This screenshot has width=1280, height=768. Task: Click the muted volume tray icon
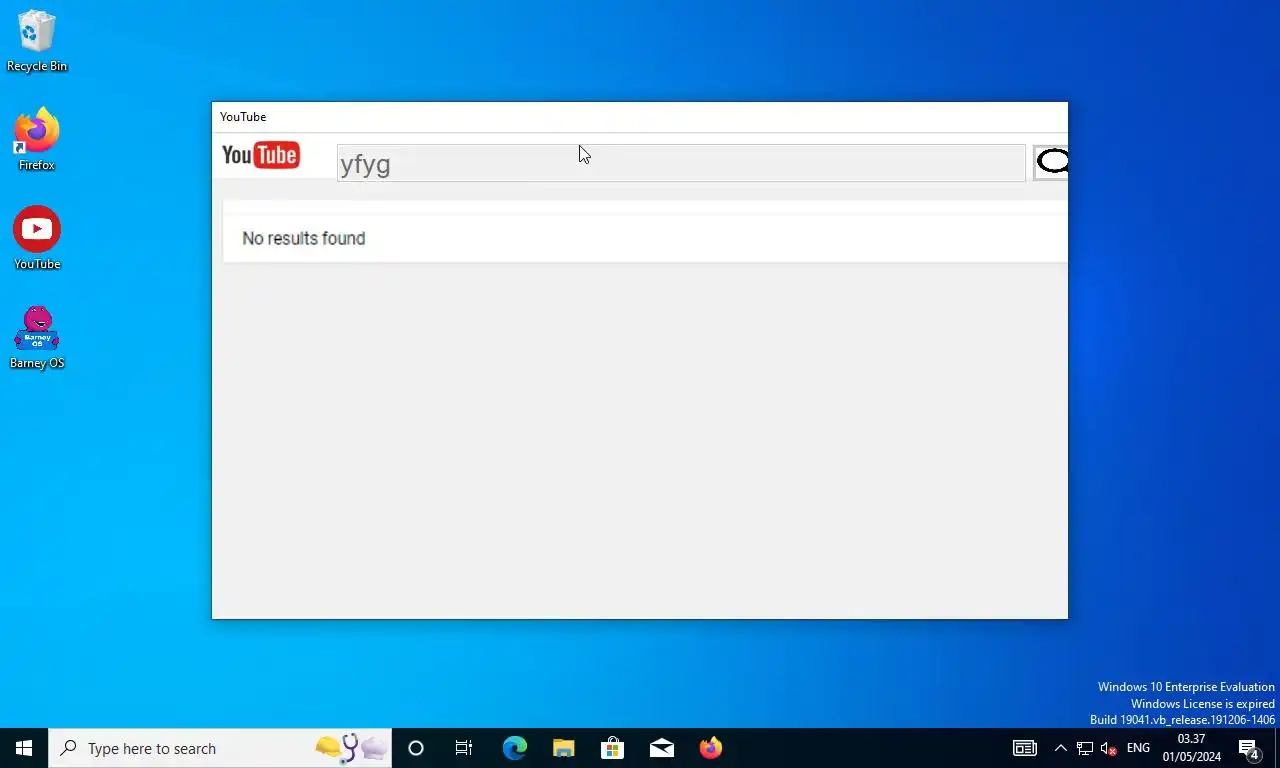tap(1108, 748)
